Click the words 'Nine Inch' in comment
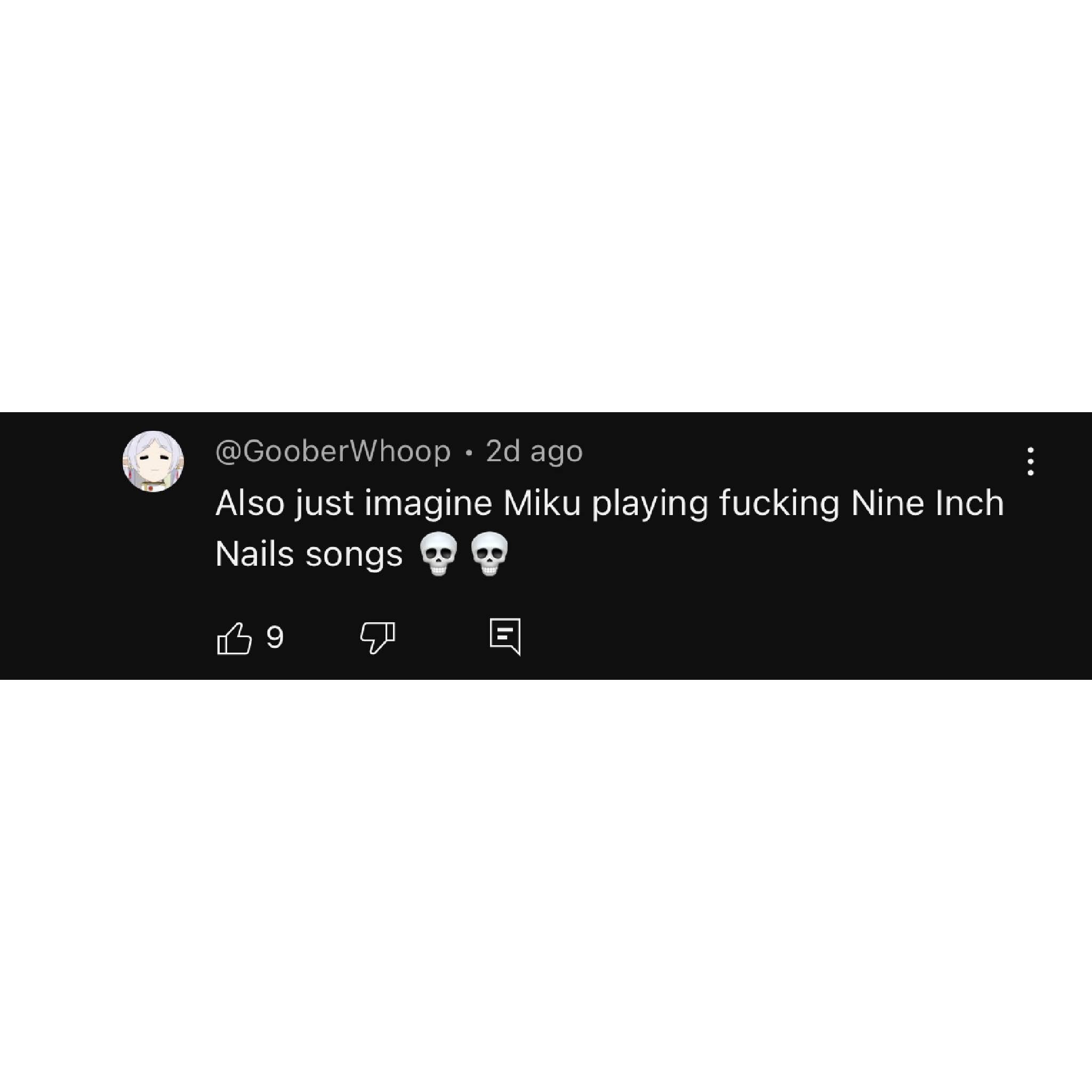 point(928,502)
